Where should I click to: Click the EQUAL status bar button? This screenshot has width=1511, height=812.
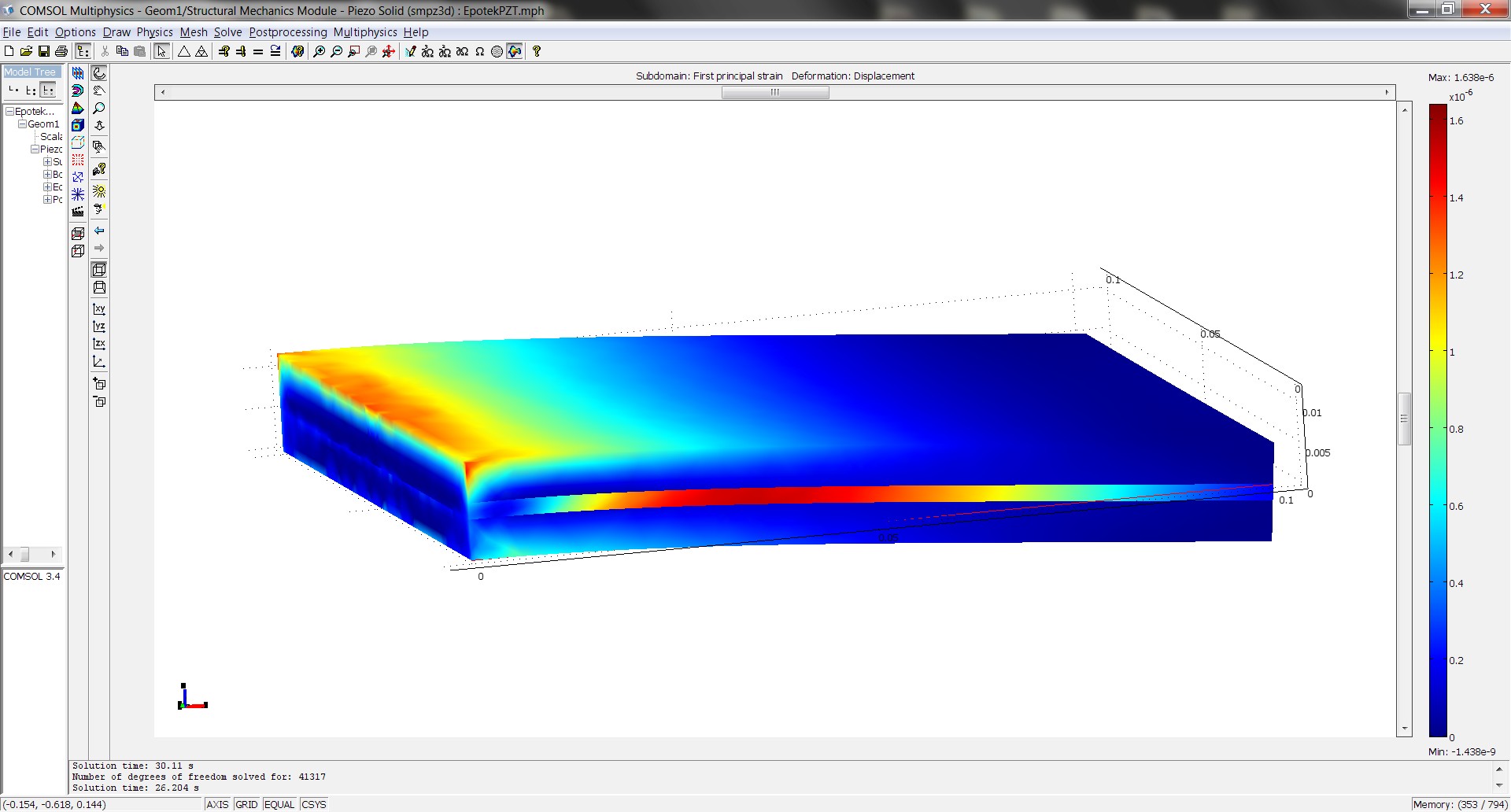tap(279, 804)
